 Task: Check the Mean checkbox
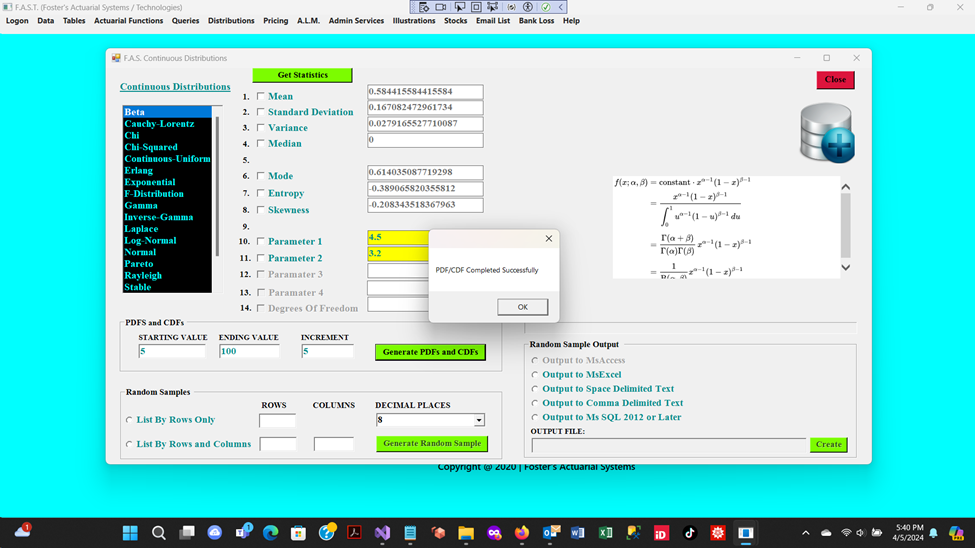point(261,97)
